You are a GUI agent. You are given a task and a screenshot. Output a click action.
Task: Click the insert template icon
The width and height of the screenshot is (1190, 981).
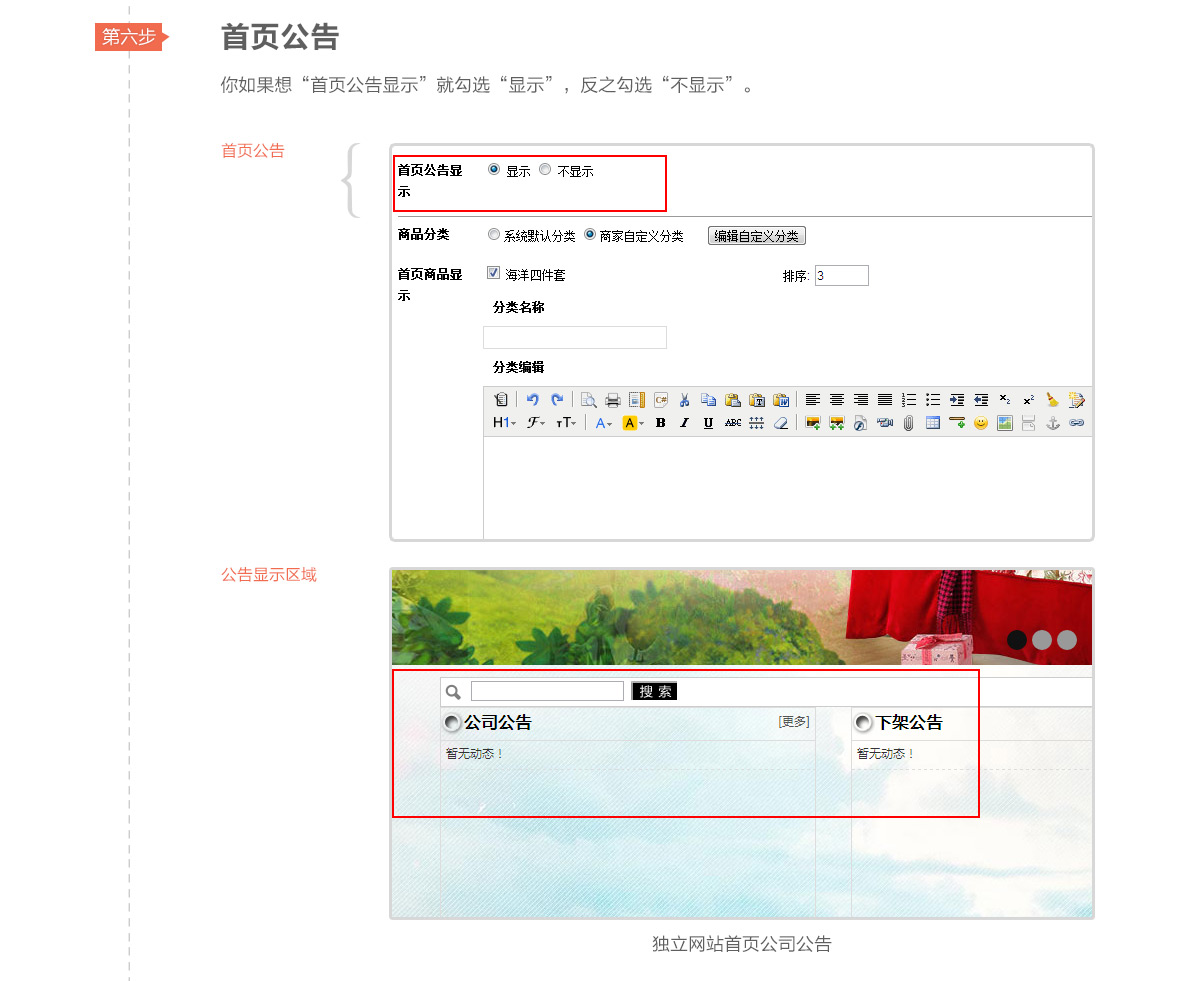pyautogui.click(x=637, y=400)
